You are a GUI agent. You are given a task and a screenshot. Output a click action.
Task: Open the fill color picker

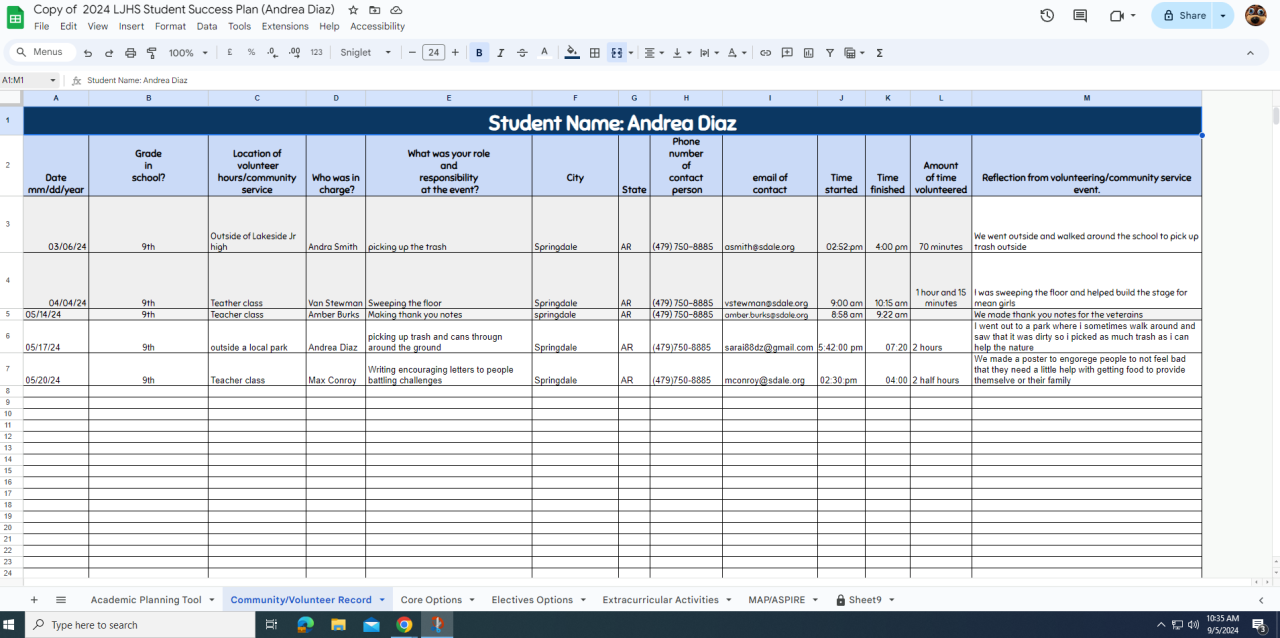[x=572, y=53]
